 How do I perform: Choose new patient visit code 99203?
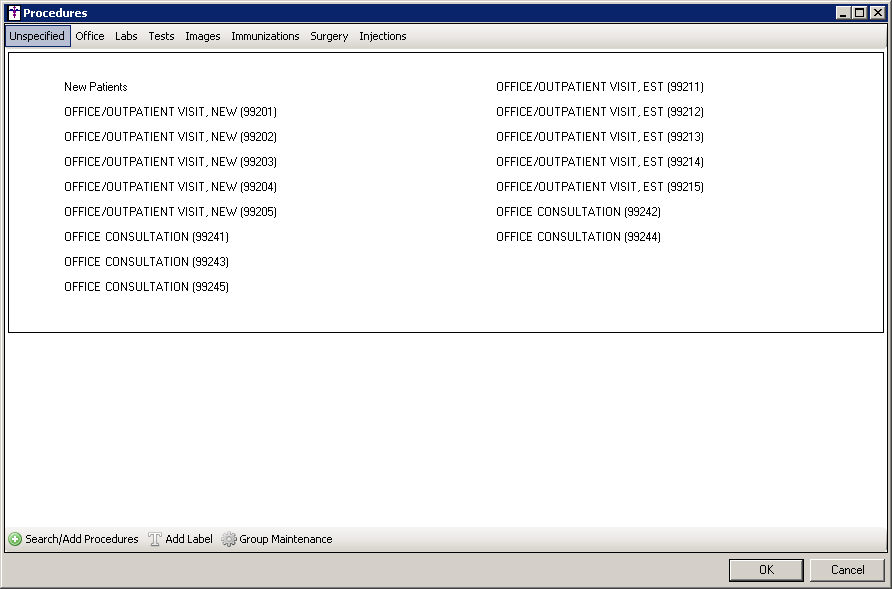pos(170,162)
